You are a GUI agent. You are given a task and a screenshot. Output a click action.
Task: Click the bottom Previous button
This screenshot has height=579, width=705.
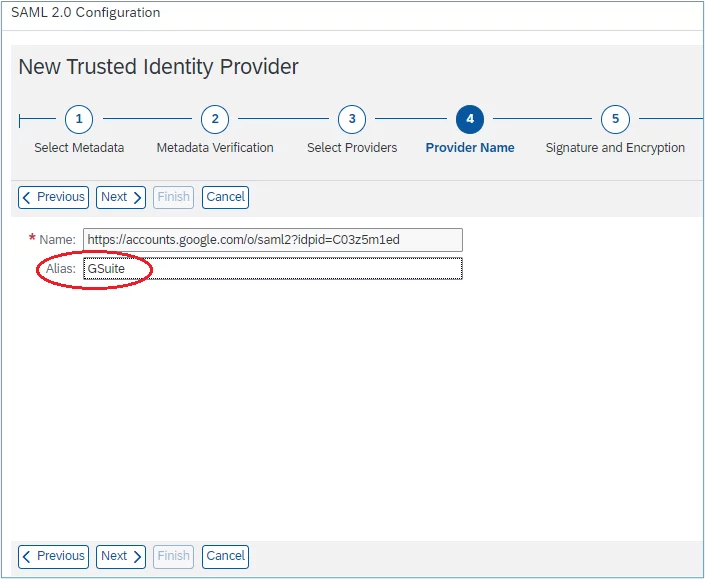[x=54, y=557]
